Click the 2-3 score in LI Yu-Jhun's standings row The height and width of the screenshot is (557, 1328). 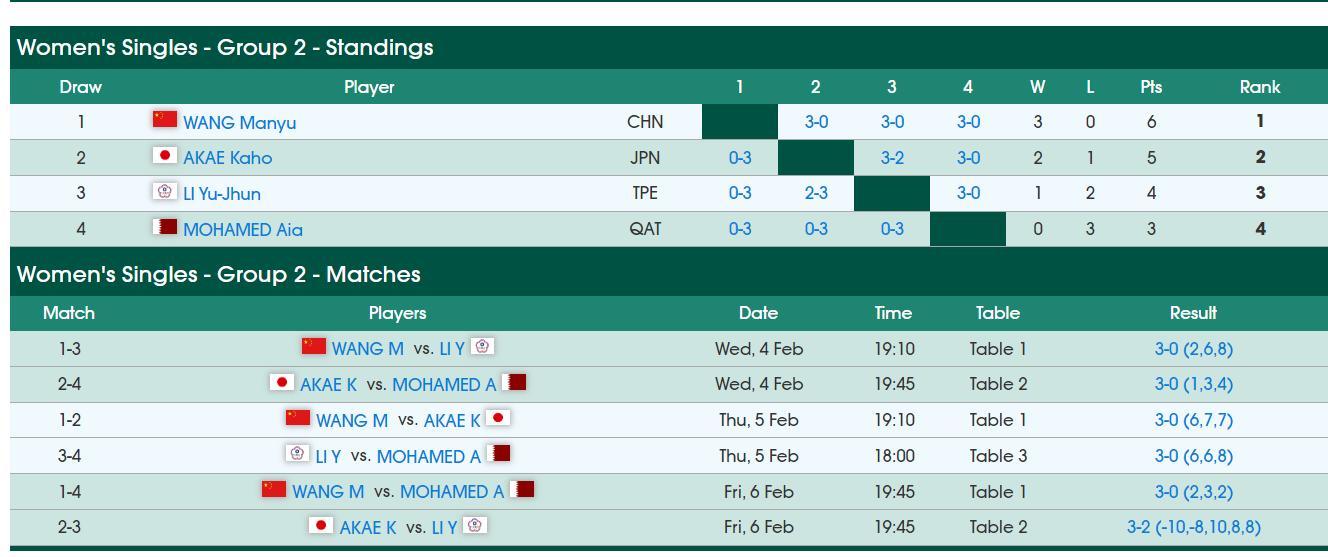point(816,194)
